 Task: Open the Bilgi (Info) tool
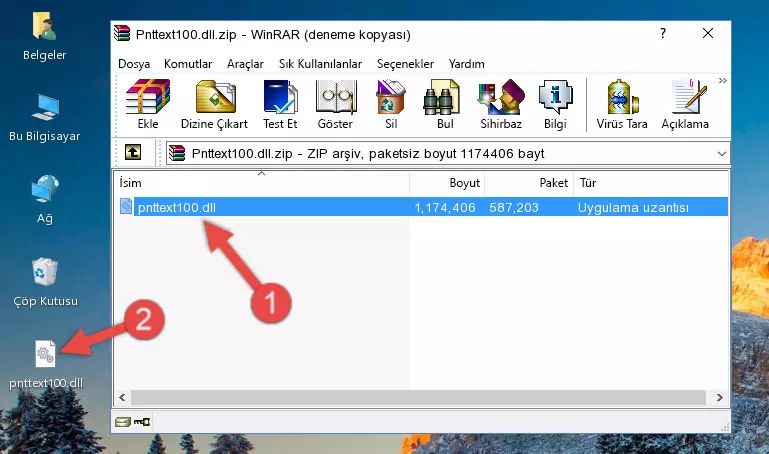(x=555, y=104)
